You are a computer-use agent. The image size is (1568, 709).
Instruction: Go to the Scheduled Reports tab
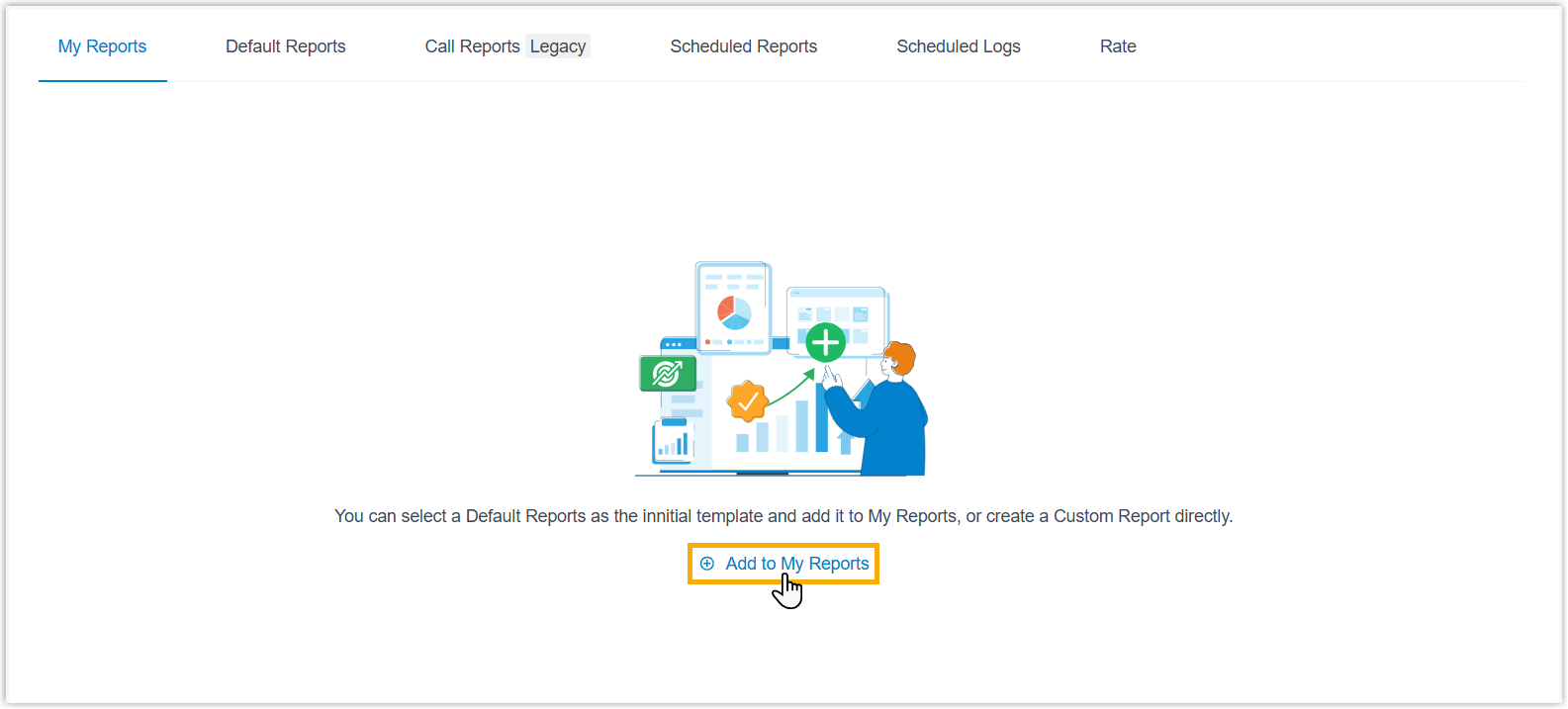(x=743, y=46)
